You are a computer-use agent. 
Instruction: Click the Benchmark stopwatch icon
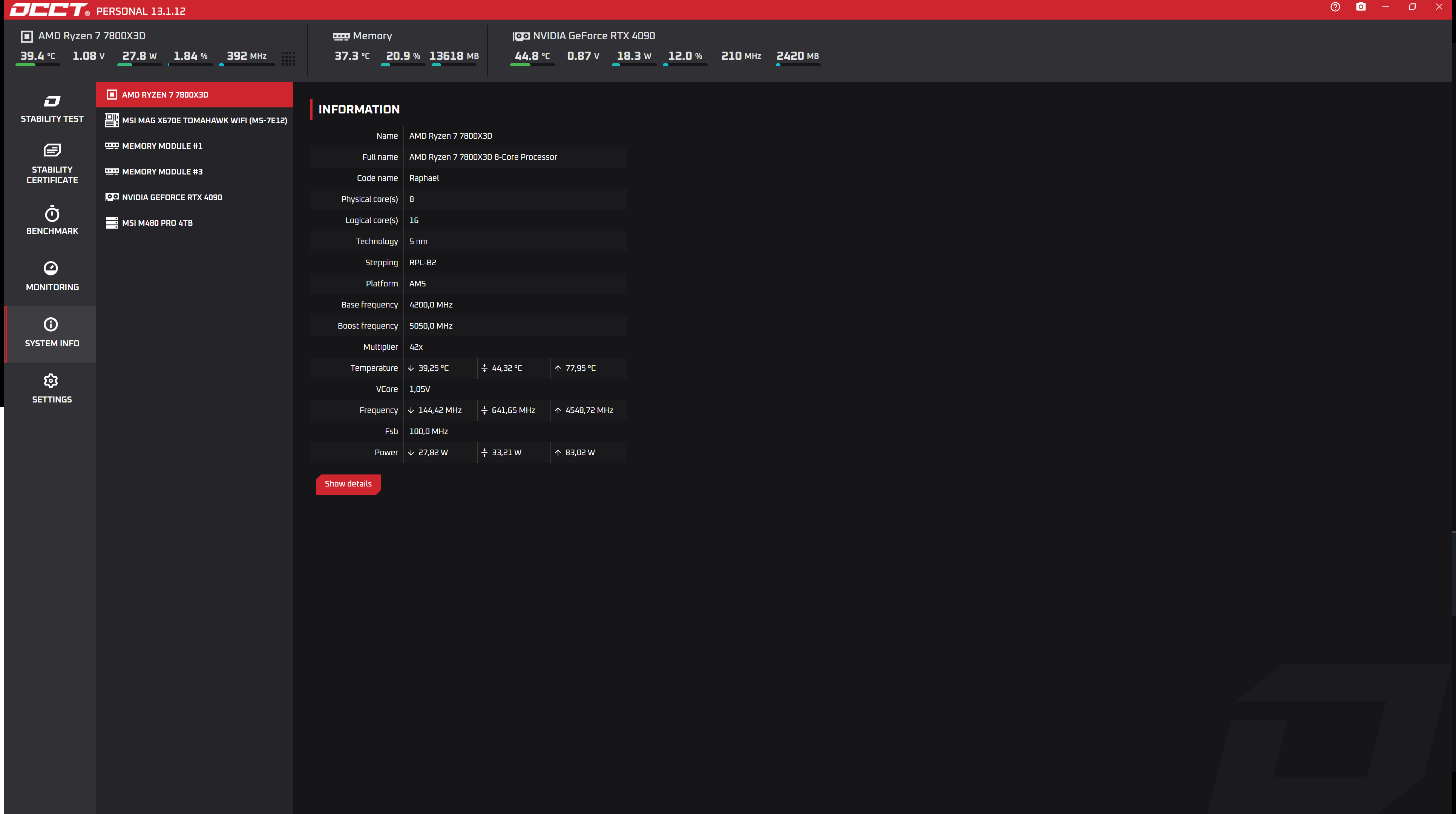click(51, 214)
